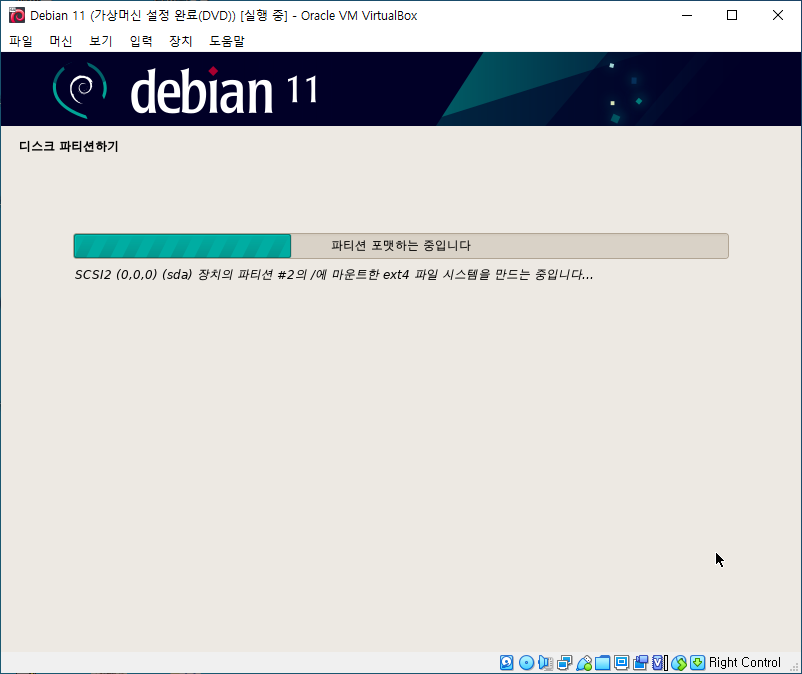
Task: Click the CPU virtualization status icon
Action: point(660,663)
